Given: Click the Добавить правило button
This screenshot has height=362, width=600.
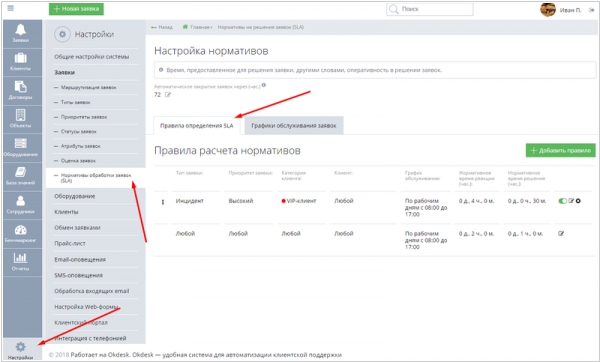Looking at the screenshot, I should tap(561, 150).
